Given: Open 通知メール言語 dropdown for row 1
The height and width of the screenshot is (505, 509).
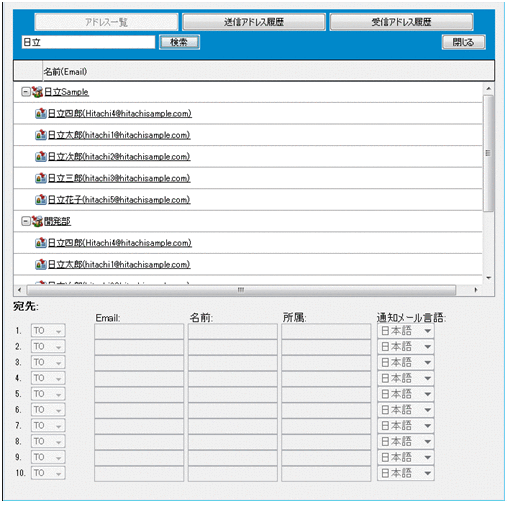Looking at the screenshot, I should [x=406, y=331].
